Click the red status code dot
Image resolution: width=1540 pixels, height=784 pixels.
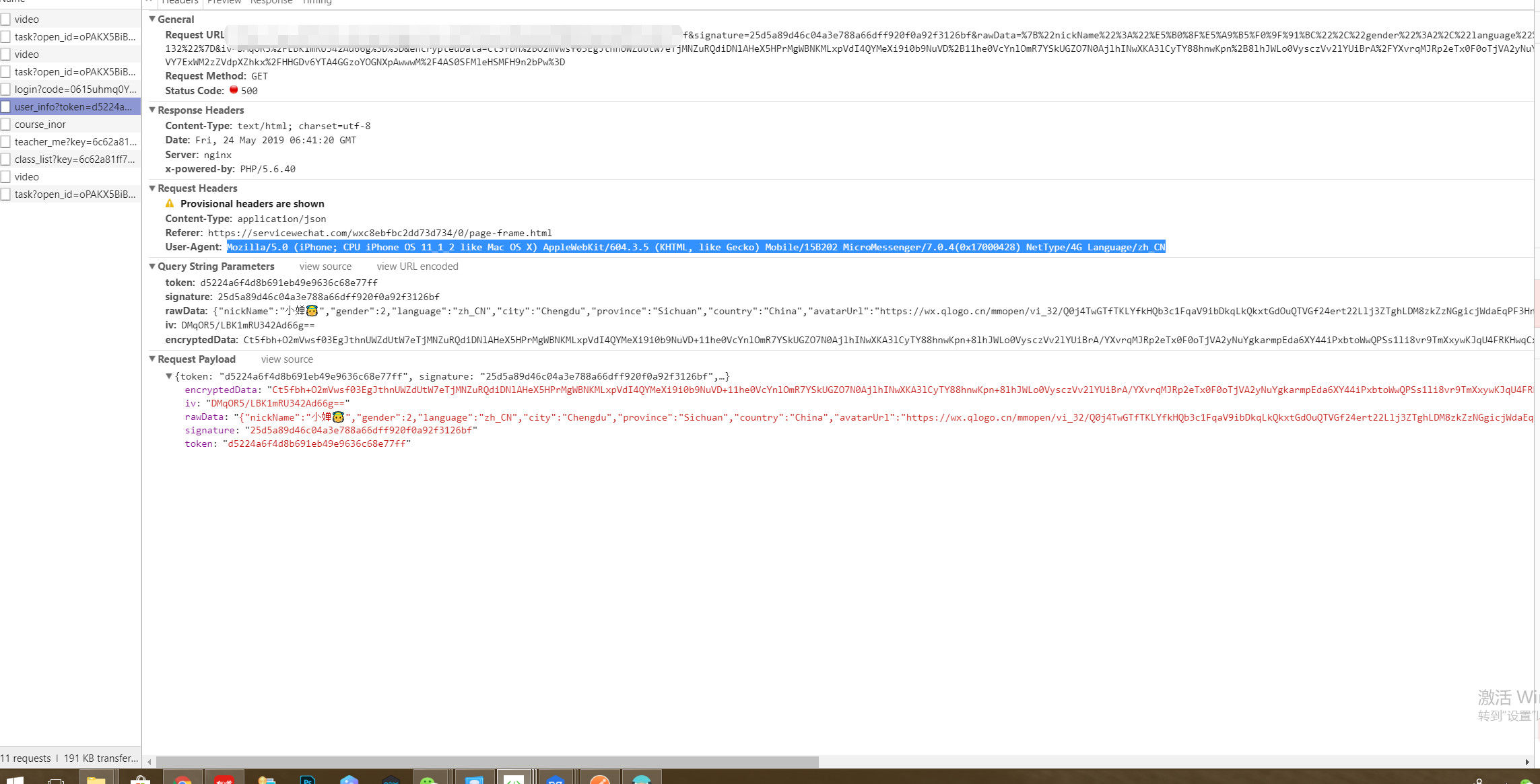tap(234, 90)
